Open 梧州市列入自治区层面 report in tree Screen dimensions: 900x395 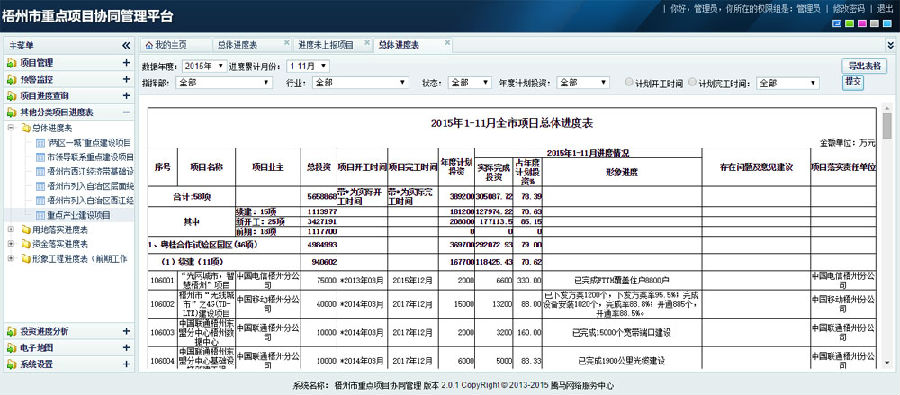[91, 187]
